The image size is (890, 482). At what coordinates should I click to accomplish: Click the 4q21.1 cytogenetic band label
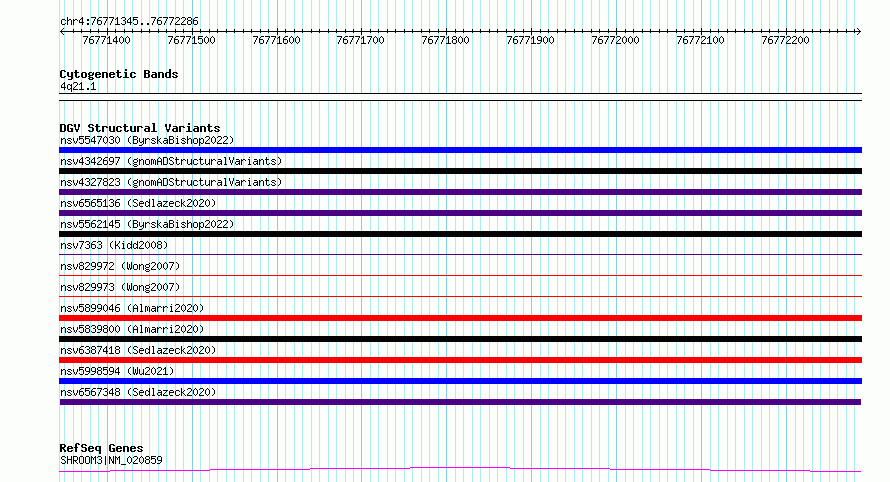(78, 86)
